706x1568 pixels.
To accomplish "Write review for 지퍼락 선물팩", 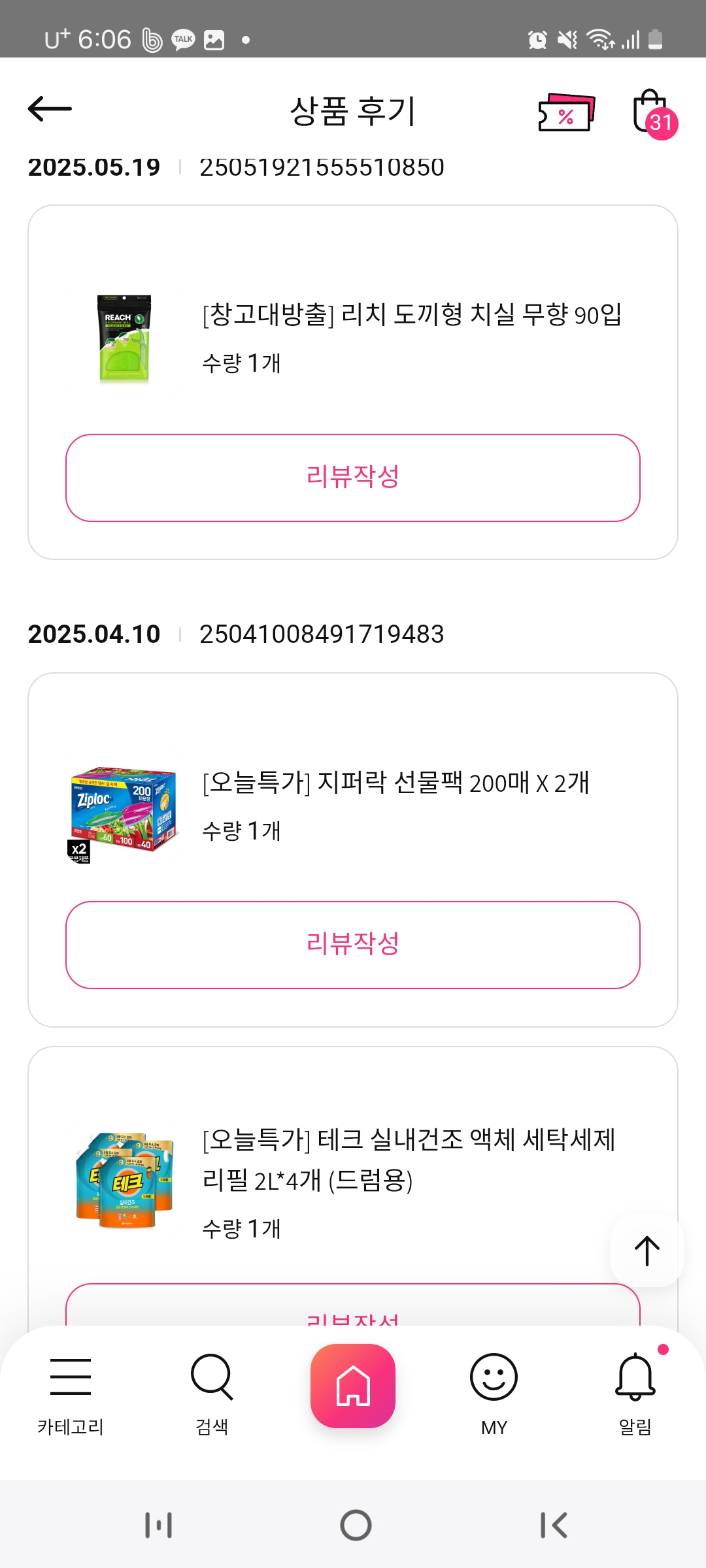I will (x=353, y=945).
